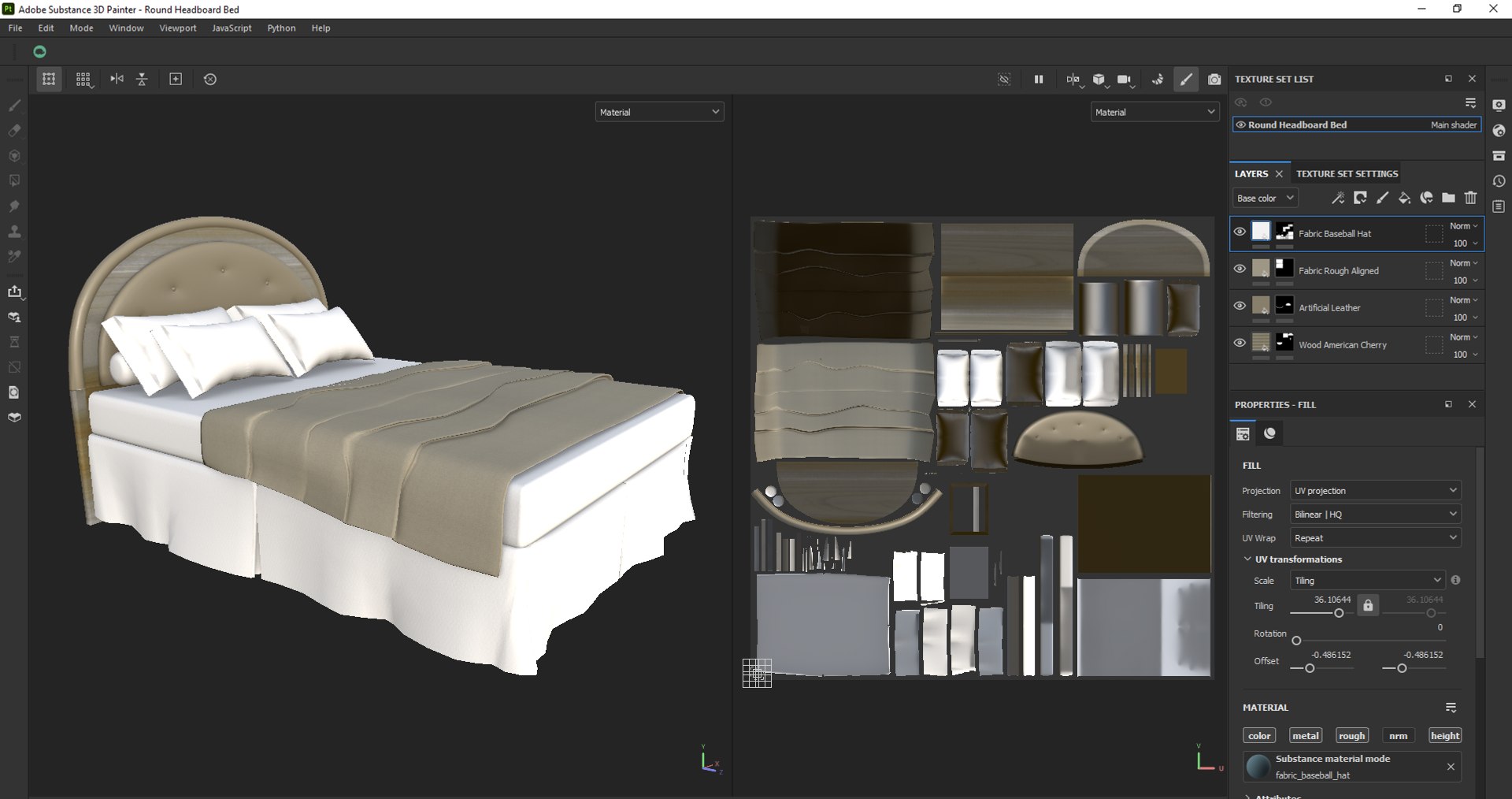Screen dimensions: 1512x799
Task: Add a folder in Layers panel
Action: [x=1448, y=198]
